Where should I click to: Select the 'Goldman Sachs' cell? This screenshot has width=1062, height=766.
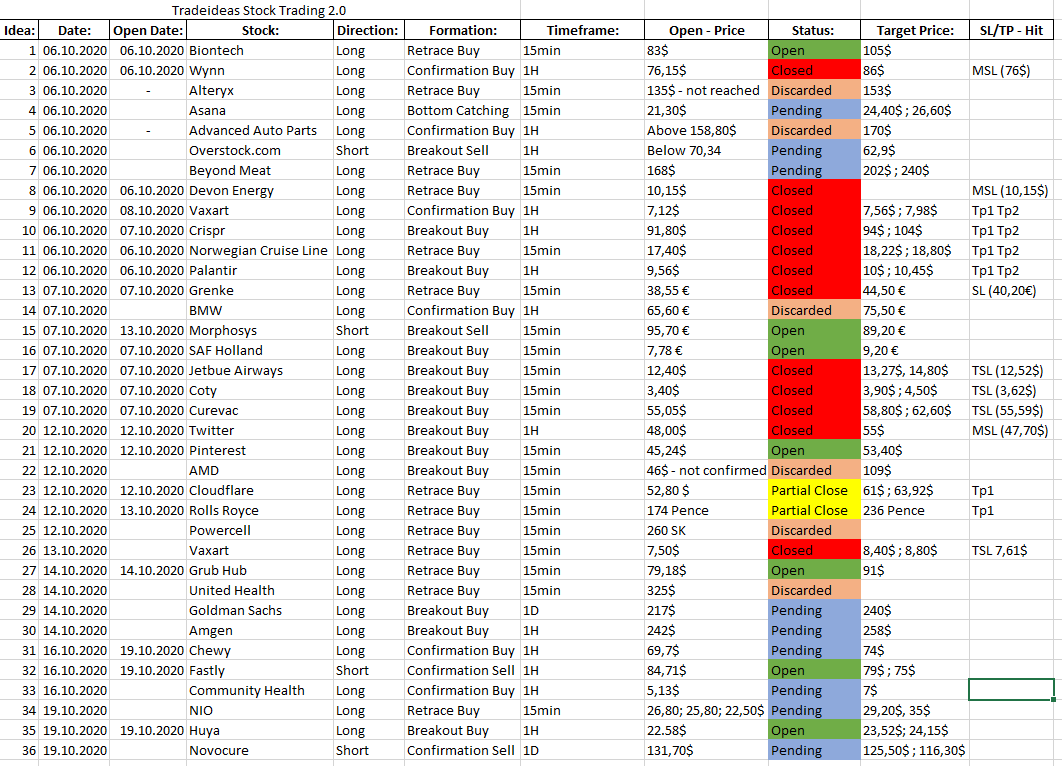tap(260, 610)
